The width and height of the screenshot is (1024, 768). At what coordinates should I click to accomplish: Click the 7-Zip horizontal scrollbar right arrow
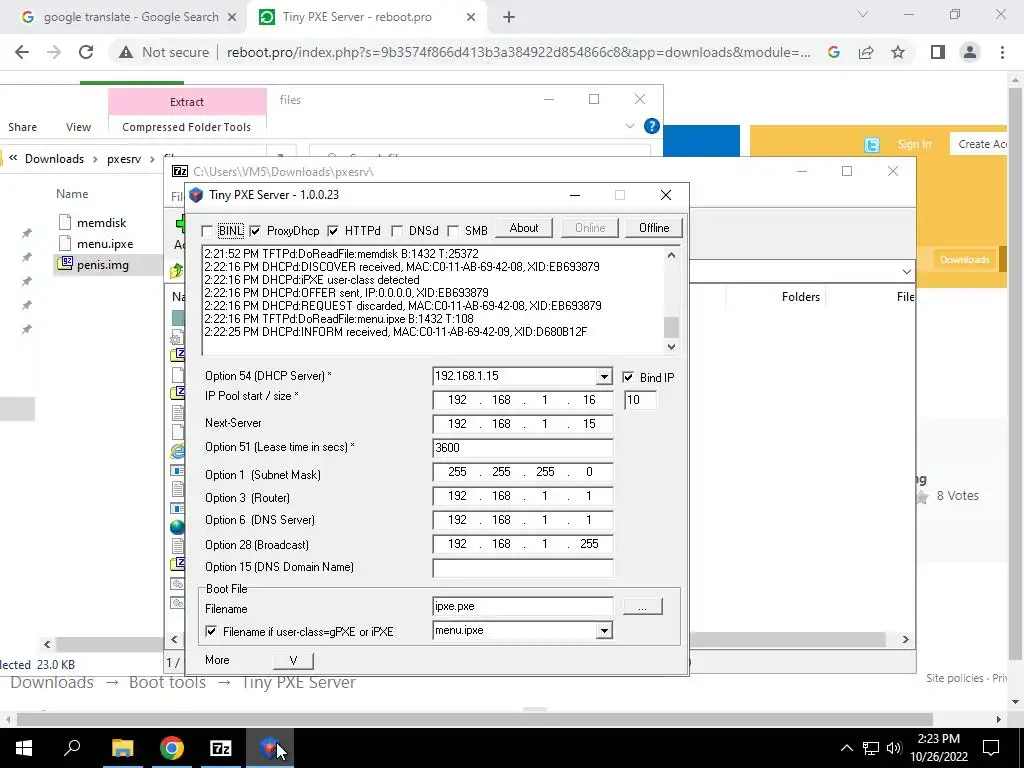(x=905, y=639)
